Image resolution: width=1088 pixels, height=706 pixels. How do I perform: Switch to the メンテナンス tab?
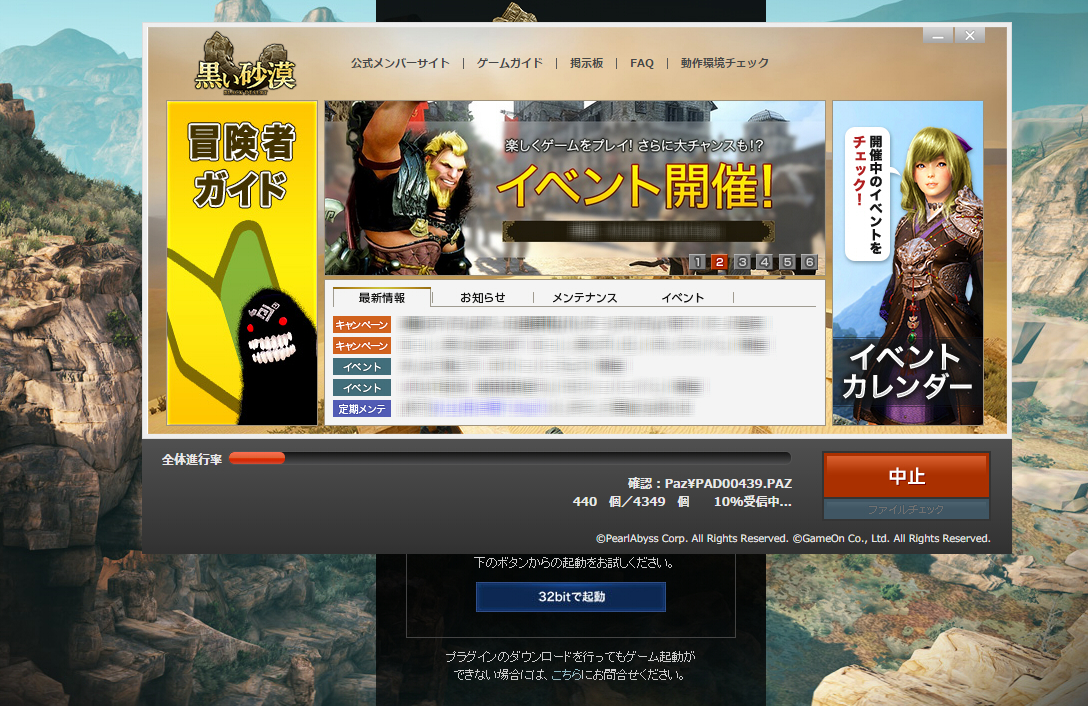click(585, 297)
